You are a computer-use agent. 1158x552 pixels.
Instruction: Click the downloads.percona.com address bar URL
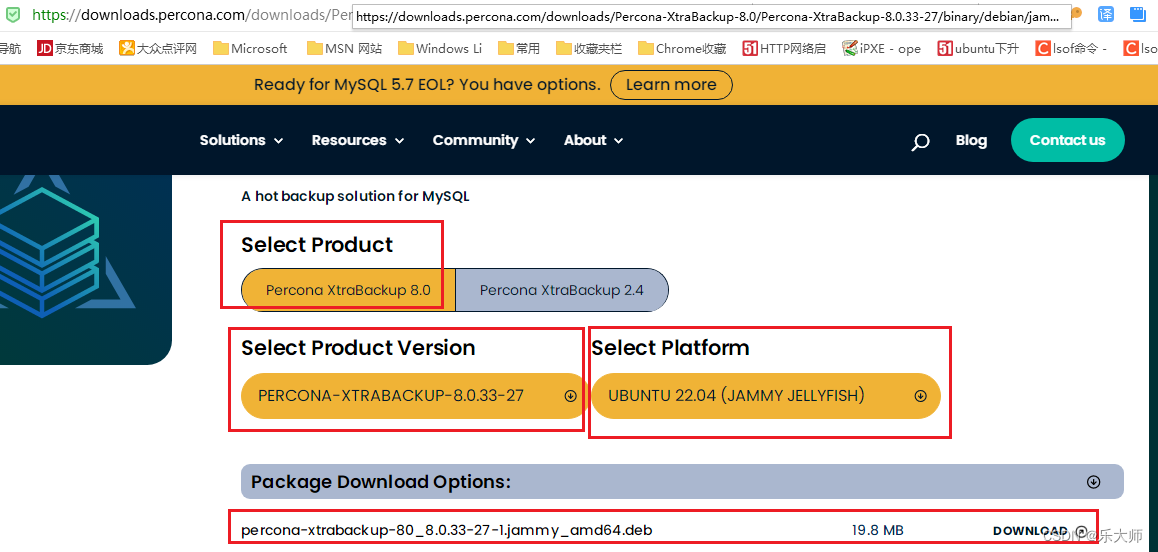point(191,15)
